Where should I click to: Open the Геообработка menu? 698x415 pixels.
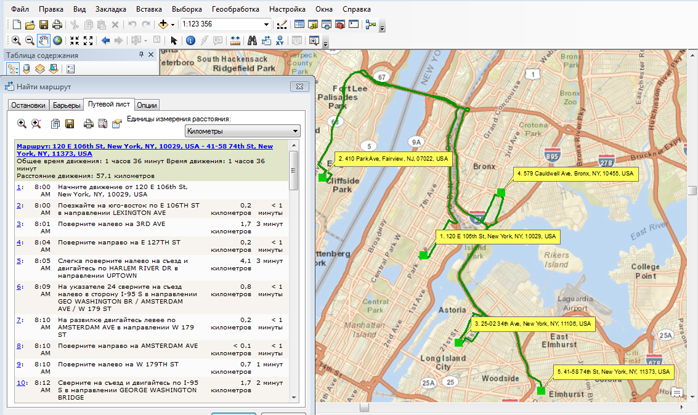click(236, 8)
